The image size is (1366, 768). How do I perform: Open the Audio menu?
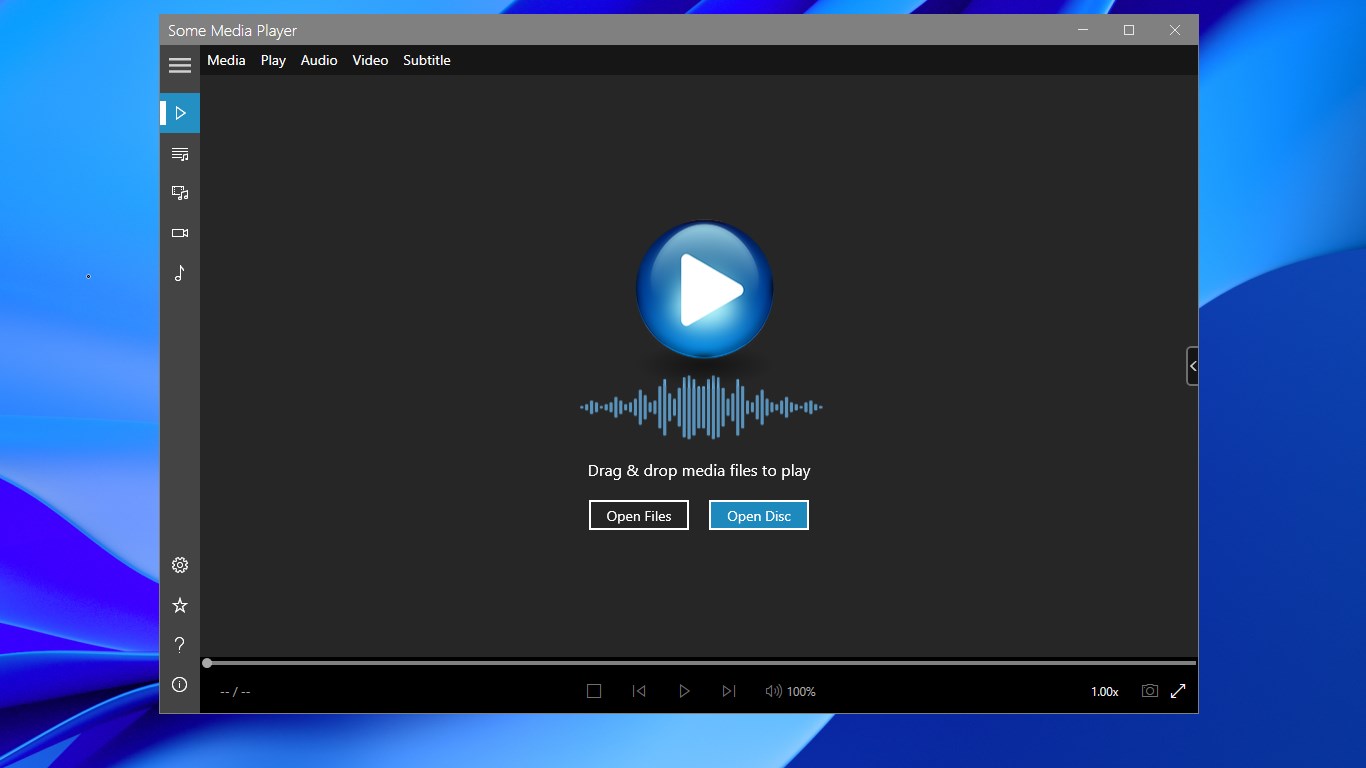(x=319, y=60)
